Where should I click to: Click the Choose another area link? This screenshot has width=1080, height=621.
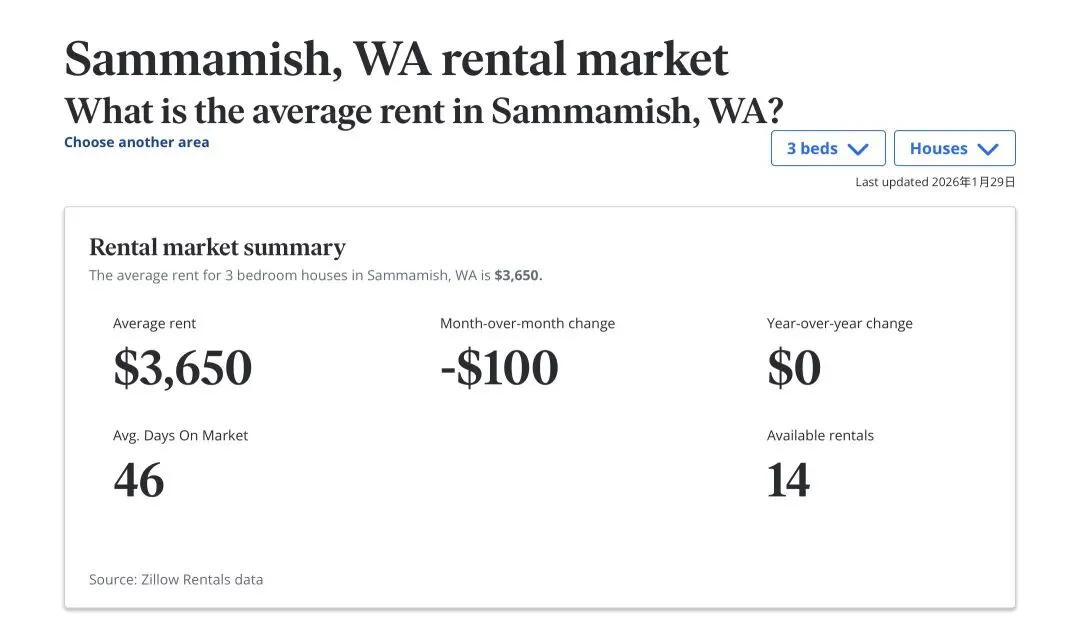pyautogui.click(x=137, y=142)
